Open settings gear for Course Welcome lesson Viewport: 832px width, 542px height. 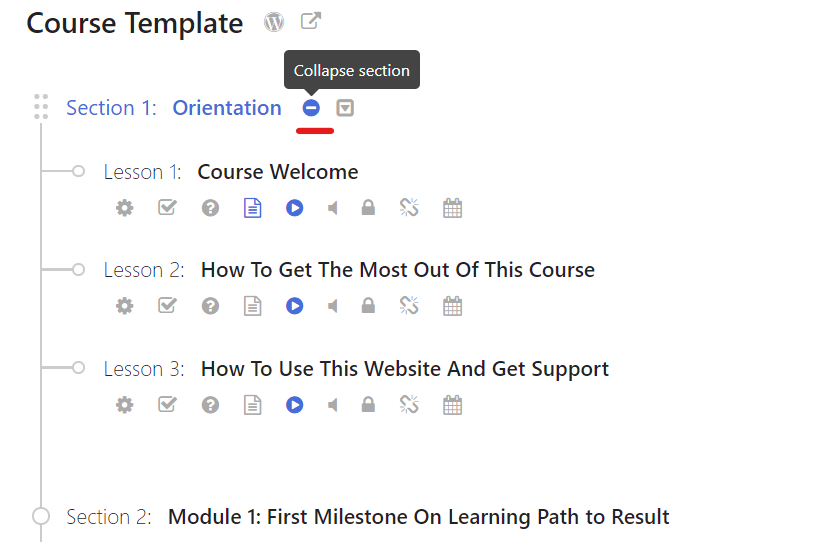point(124,208)
